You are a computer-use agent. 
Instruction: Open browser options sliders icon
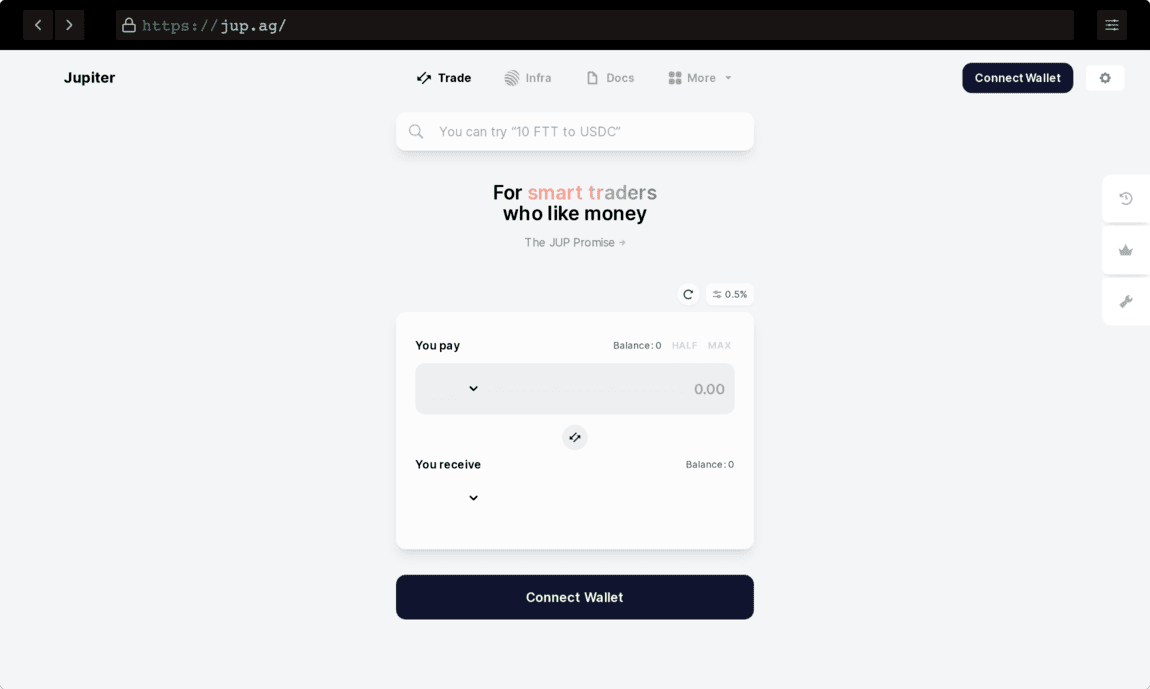[1112, 25]
